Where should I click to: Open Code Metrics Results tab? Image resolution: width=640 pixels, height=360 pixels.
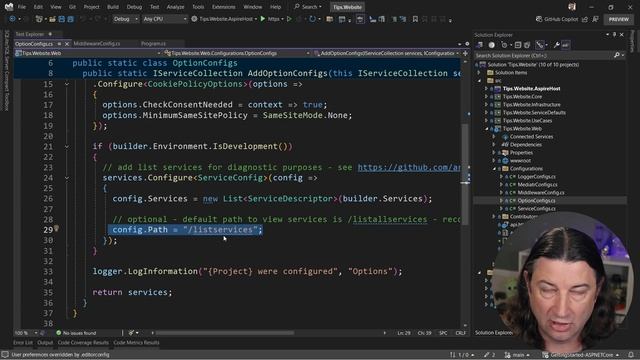point(136,343)
